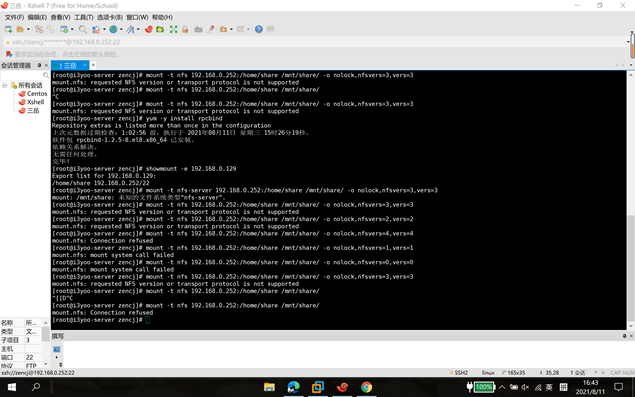The image size is (635, 397).
Task: Toggle full screen with green arrows icon
Action: click(173, 29)
